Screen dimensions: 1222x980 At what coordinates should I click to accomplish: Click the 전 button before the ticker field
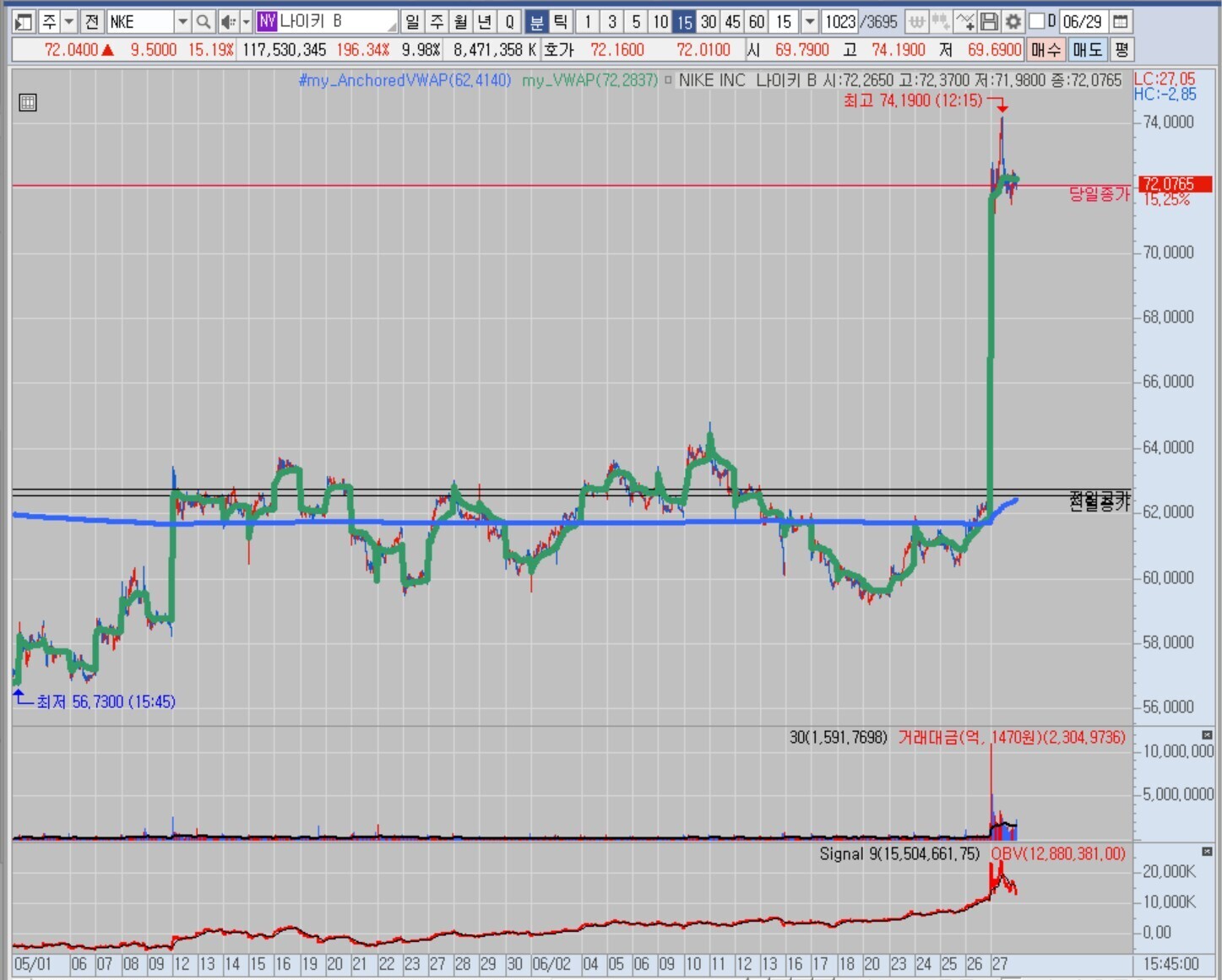point(93,21)
